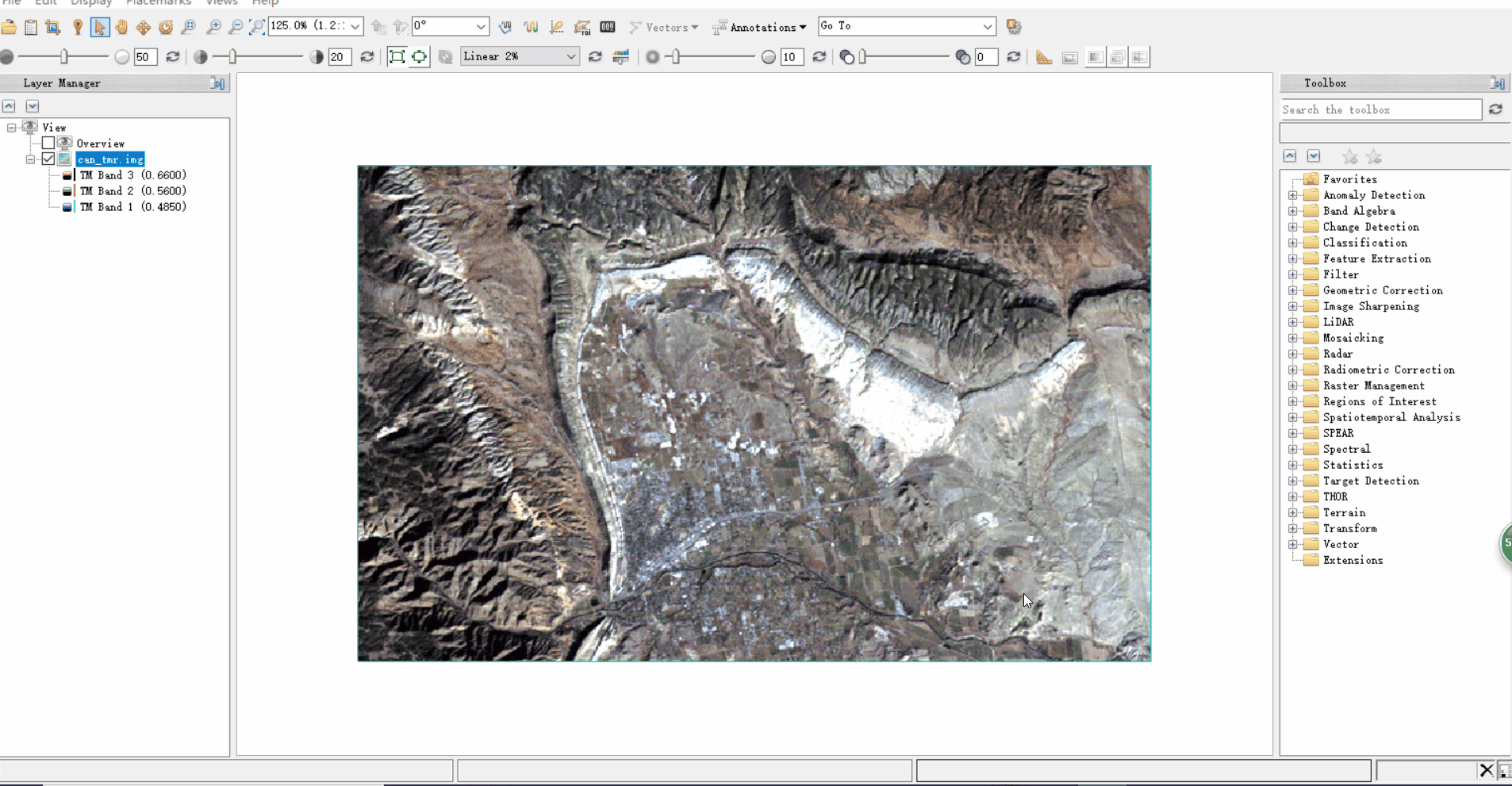The image size is (1512, 786).
Task: Open the Region of Interest tool
Action: point(582,27)
